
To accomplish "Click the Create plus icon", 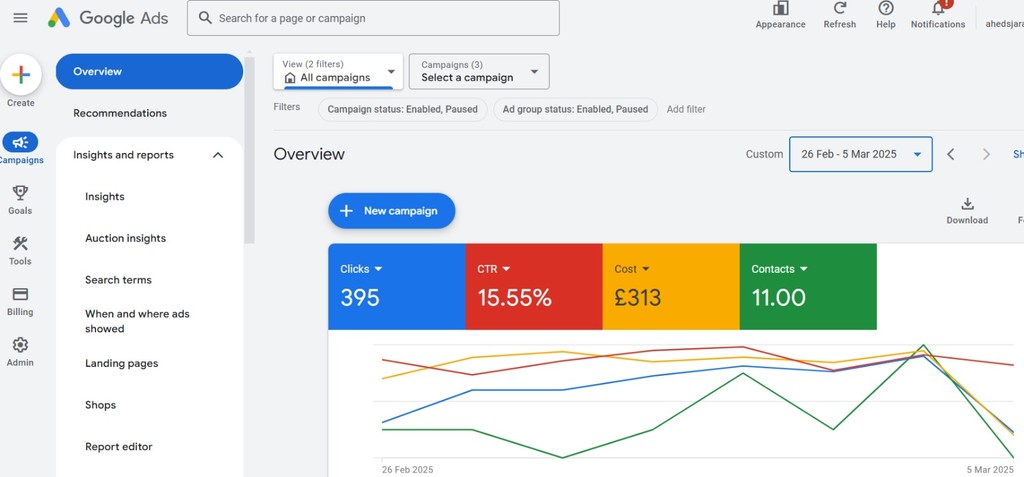I will pyautogui.click(x=21, y=74).
